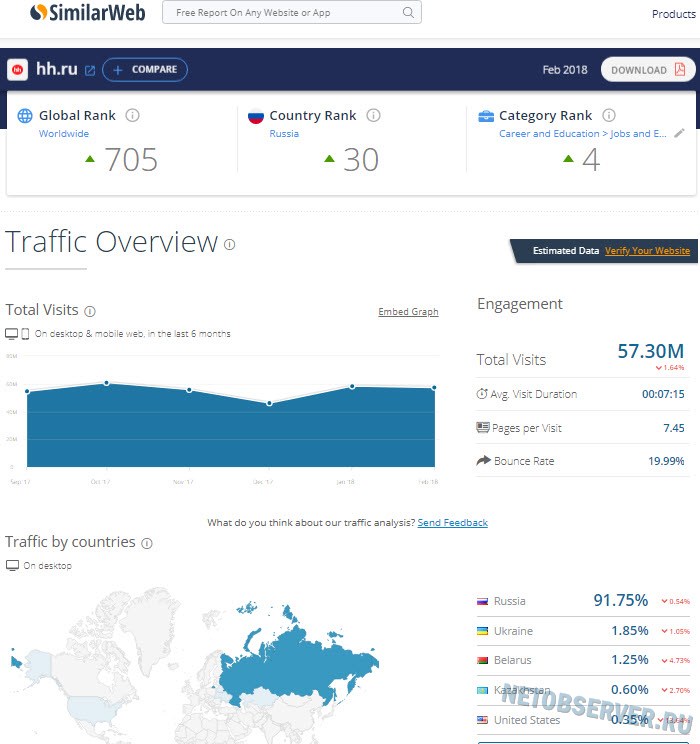Click the Country Rank value 30
The height and width of the screenshot is (744, 700).
(361, 159)
